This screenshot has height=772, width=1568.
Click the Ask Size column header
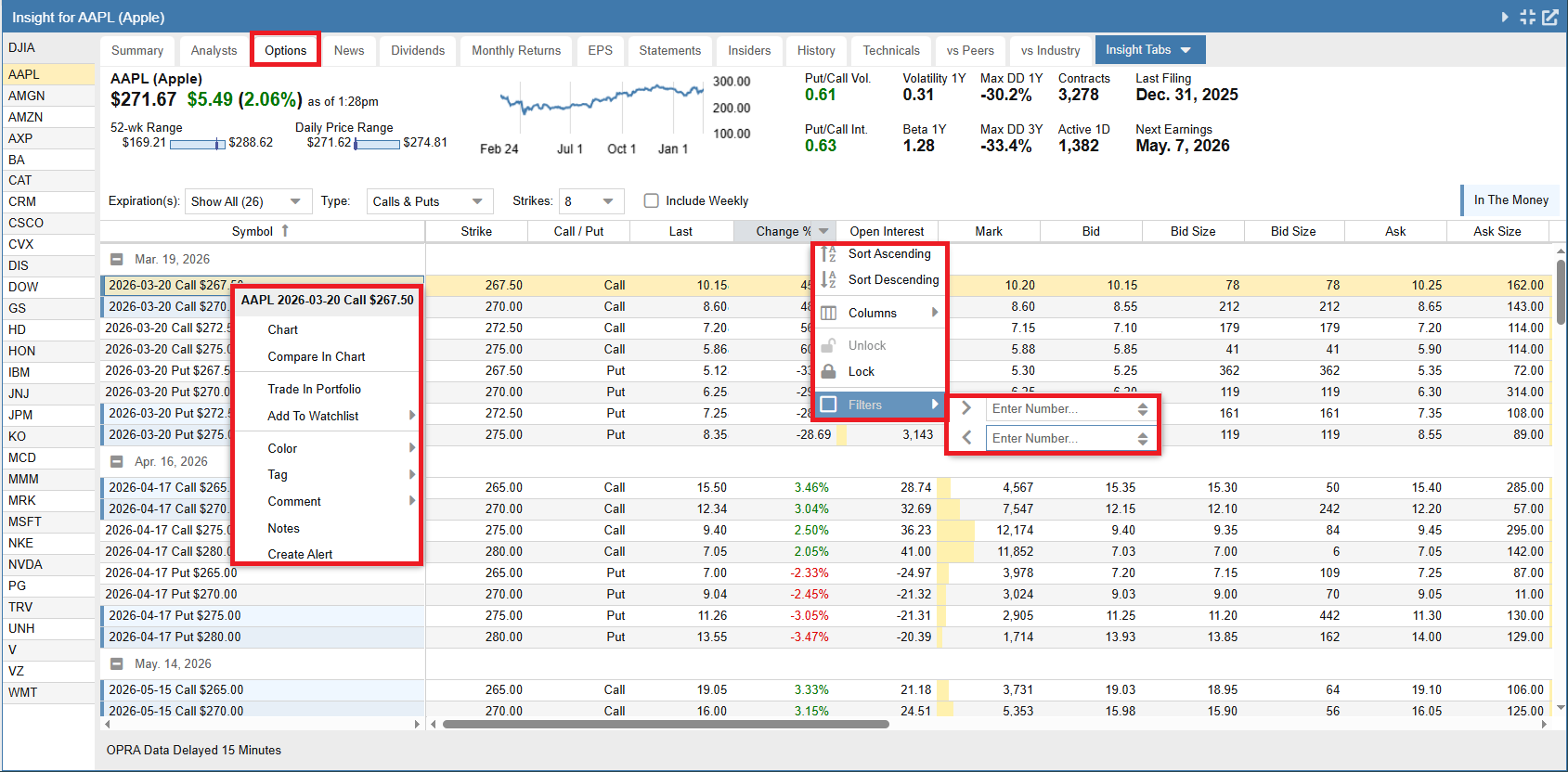1497,231
